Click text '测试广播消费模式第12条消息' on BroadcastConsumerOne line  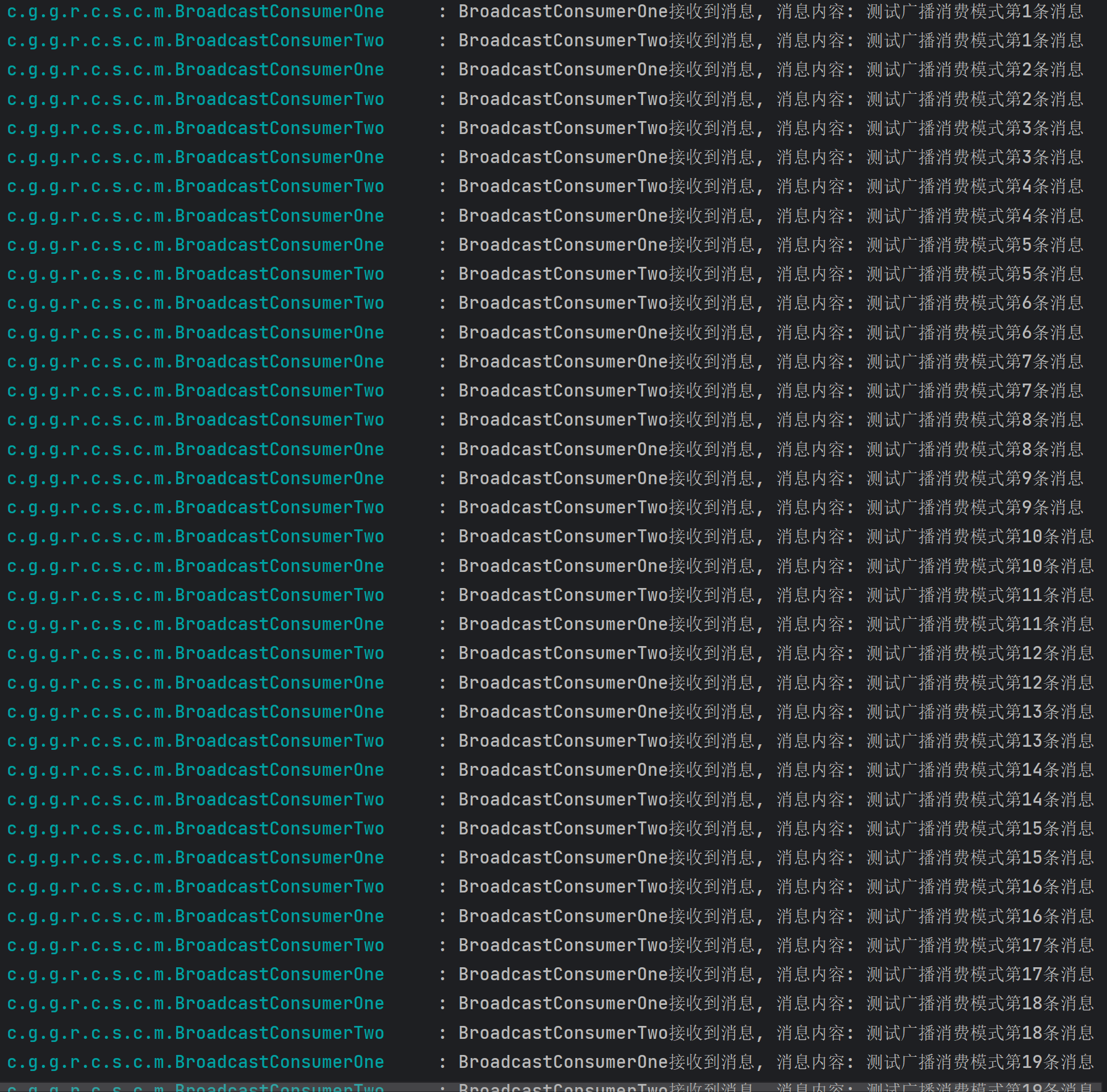pos(979,683)
